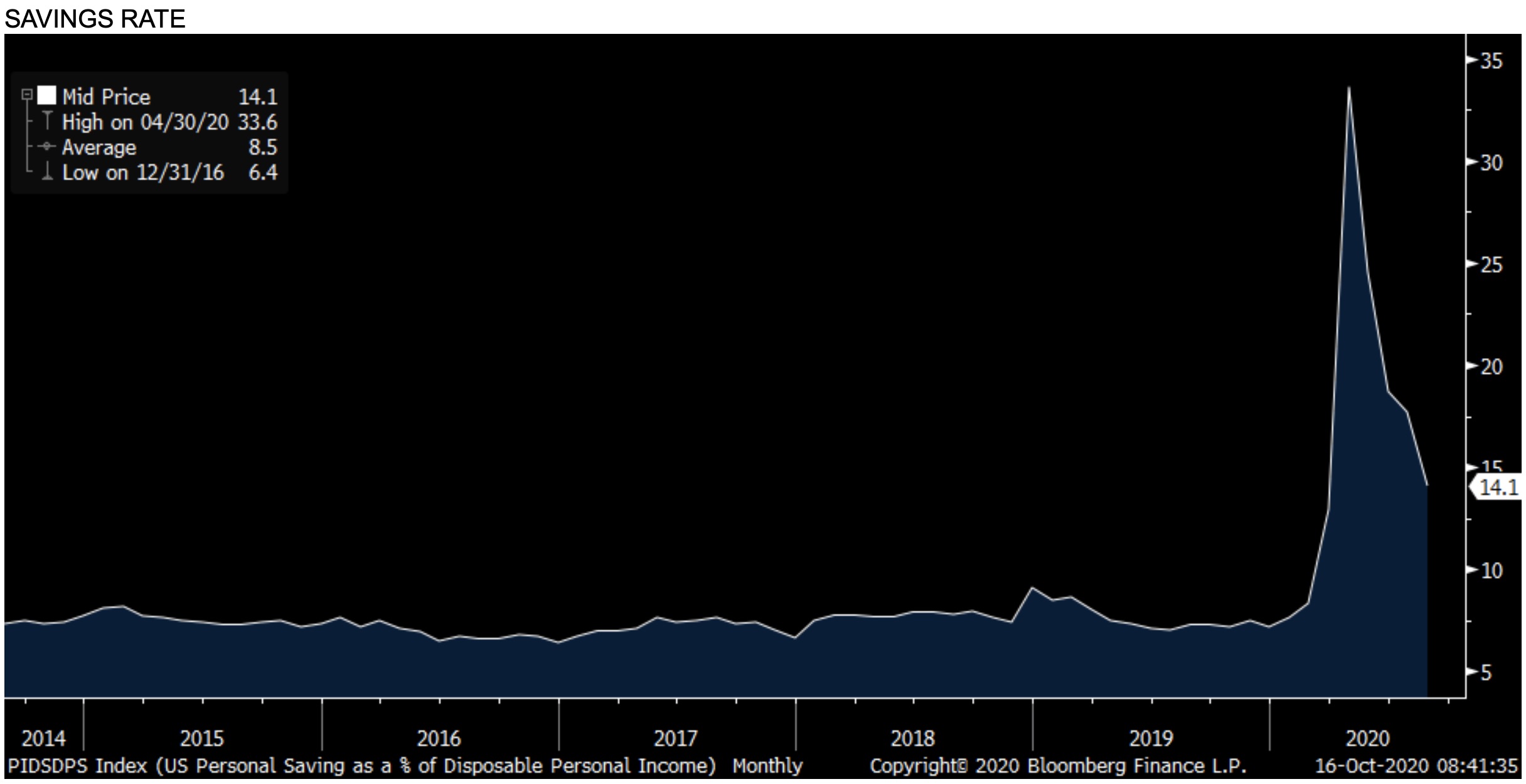Select the Low on 12/31/16 legend row
The image size is (1526, 784).
(x=142, y=172)
